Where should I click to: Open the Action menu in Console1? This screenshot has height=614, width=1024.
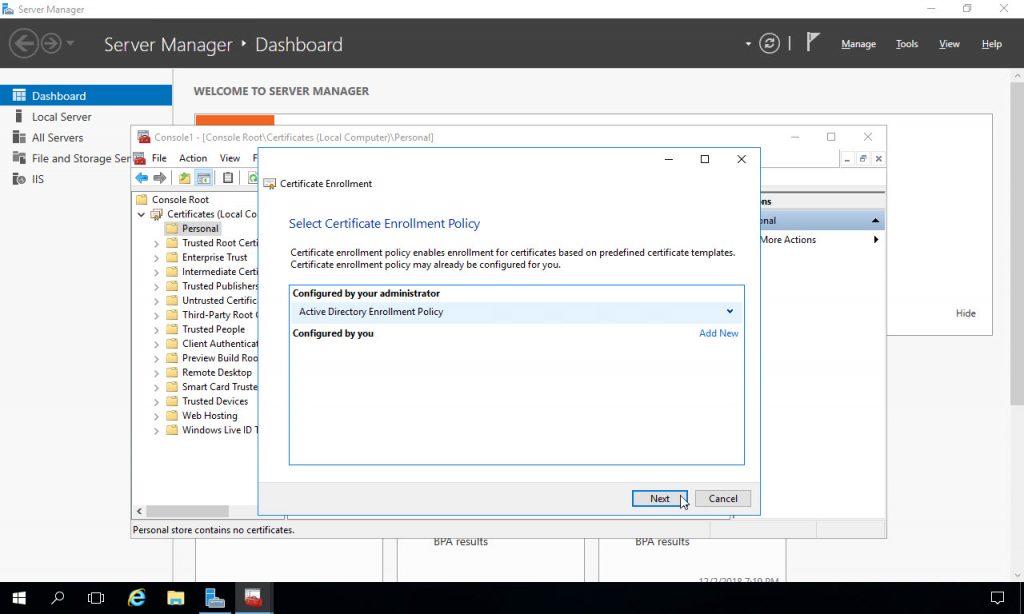tap(192, 157)
